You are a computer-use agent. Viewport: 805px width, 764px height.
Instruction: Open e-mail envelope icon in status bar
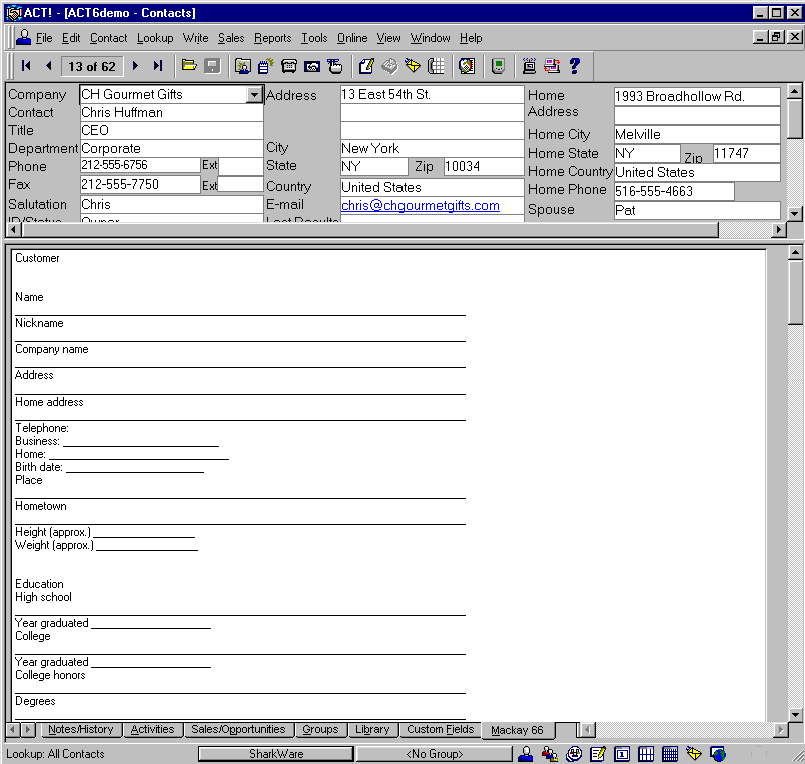tap(694, 754)
